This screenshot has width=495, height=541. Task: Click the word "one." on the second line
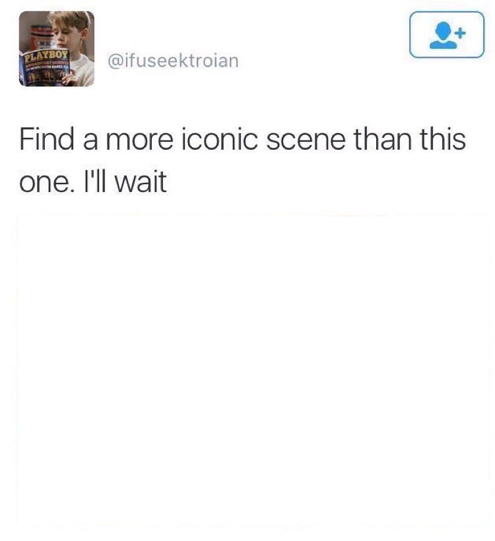tap(47, 183)
